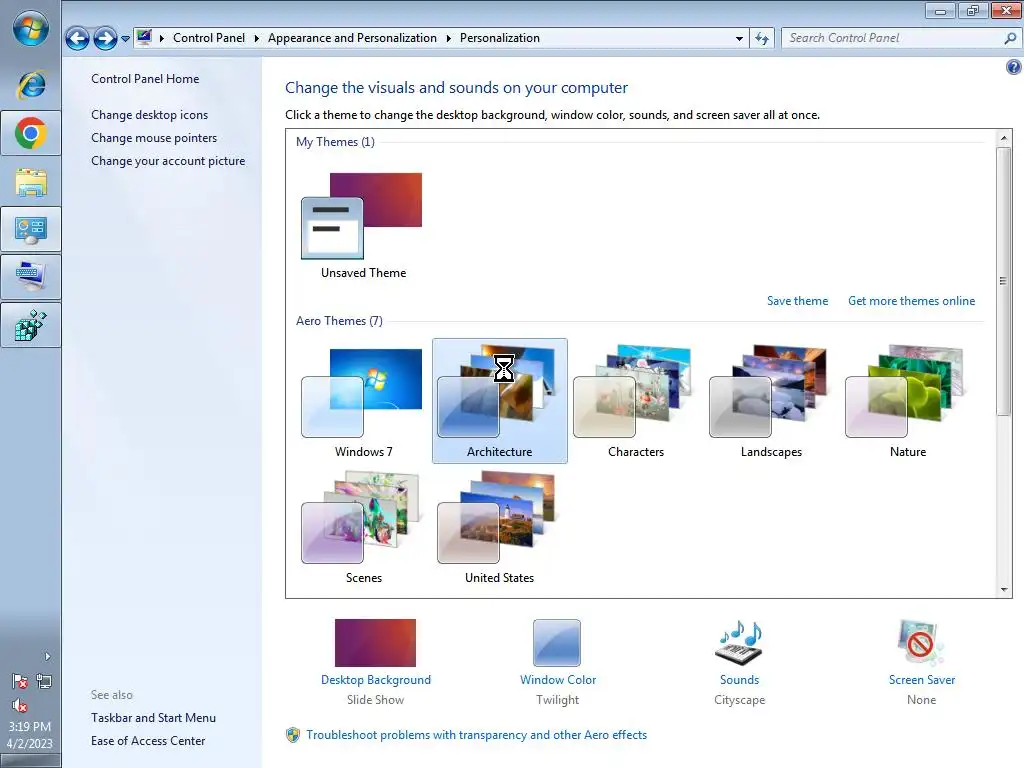Screen dimensions: 1024x768
Task: Select Control Panel breadcrumb
Action: coord(209,38)
